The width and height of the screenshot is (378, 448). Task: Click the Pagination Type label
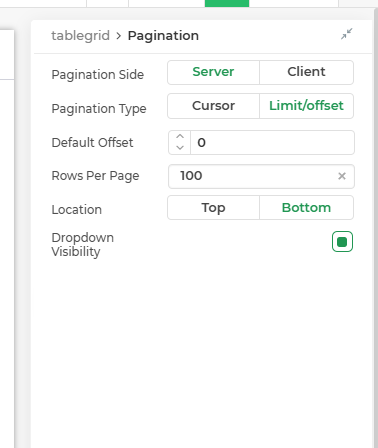(99, 109)
